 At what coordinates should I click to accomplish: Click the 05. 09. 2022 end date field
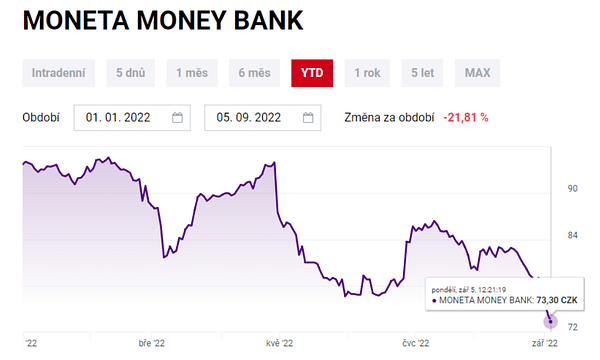click(262, 117)
